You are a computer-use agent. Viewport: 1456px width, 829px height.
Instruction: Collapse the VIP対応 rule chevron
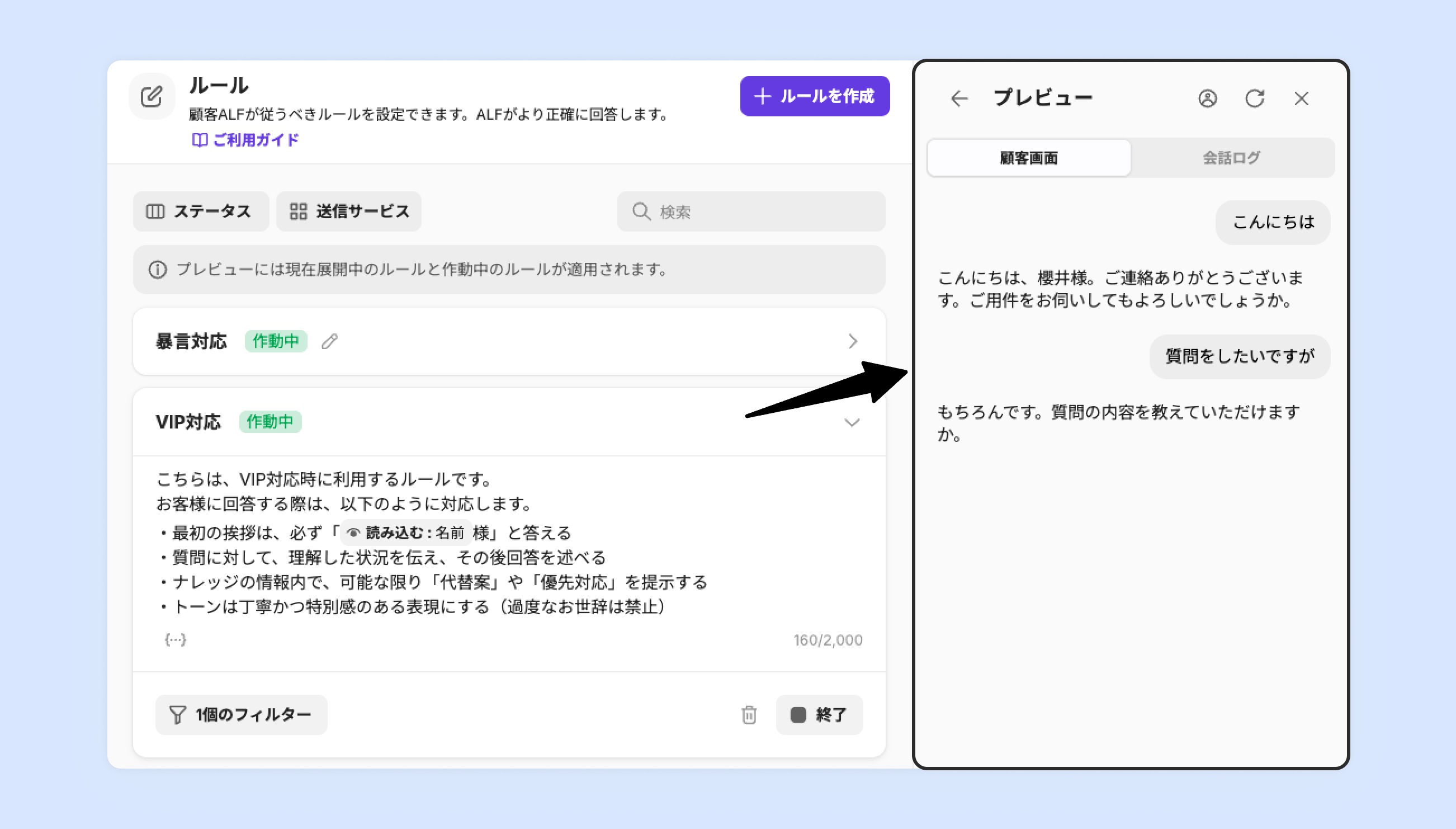[x=852, y=422]
